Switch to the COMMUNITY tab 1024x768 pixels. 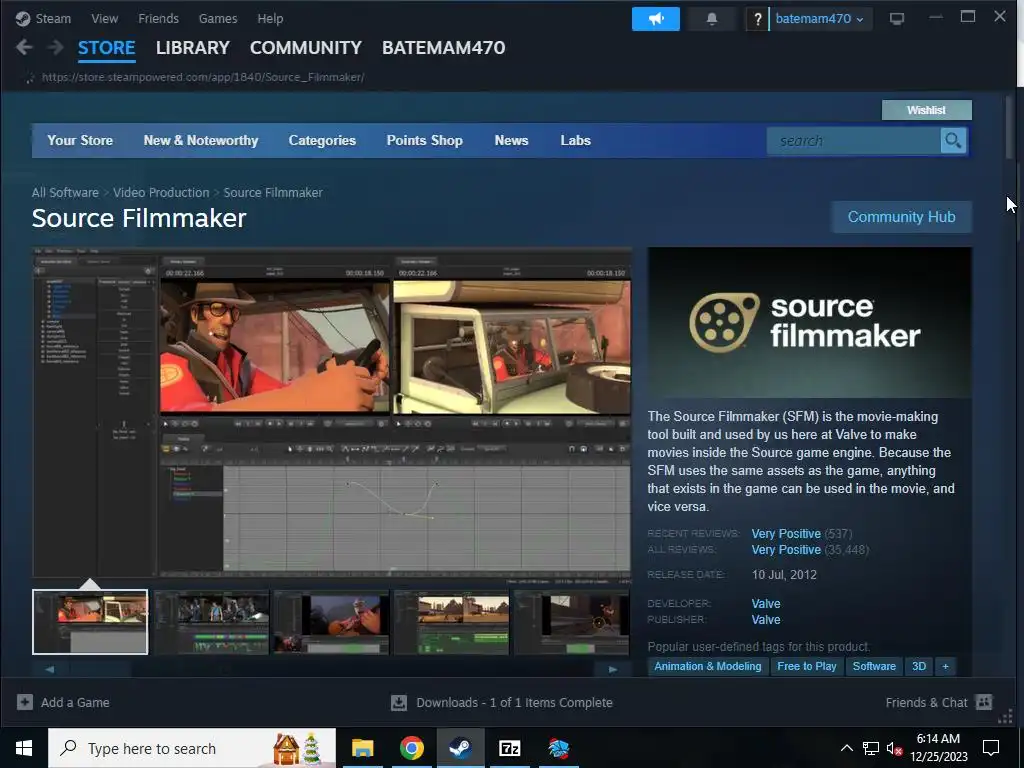(x=306, y=48)
